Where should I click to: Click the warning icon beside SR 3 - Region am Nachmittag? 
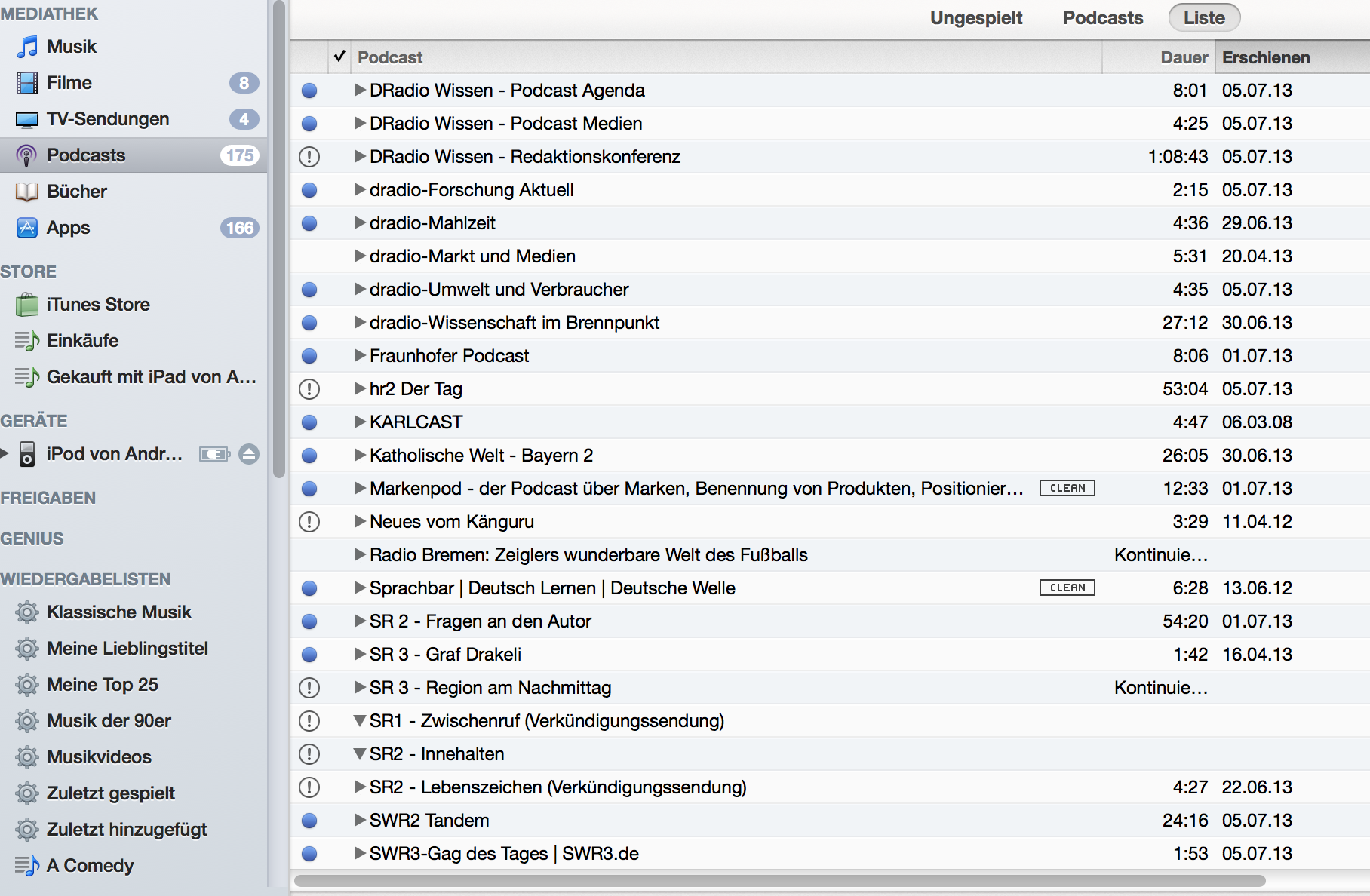(x=309, y=688)
